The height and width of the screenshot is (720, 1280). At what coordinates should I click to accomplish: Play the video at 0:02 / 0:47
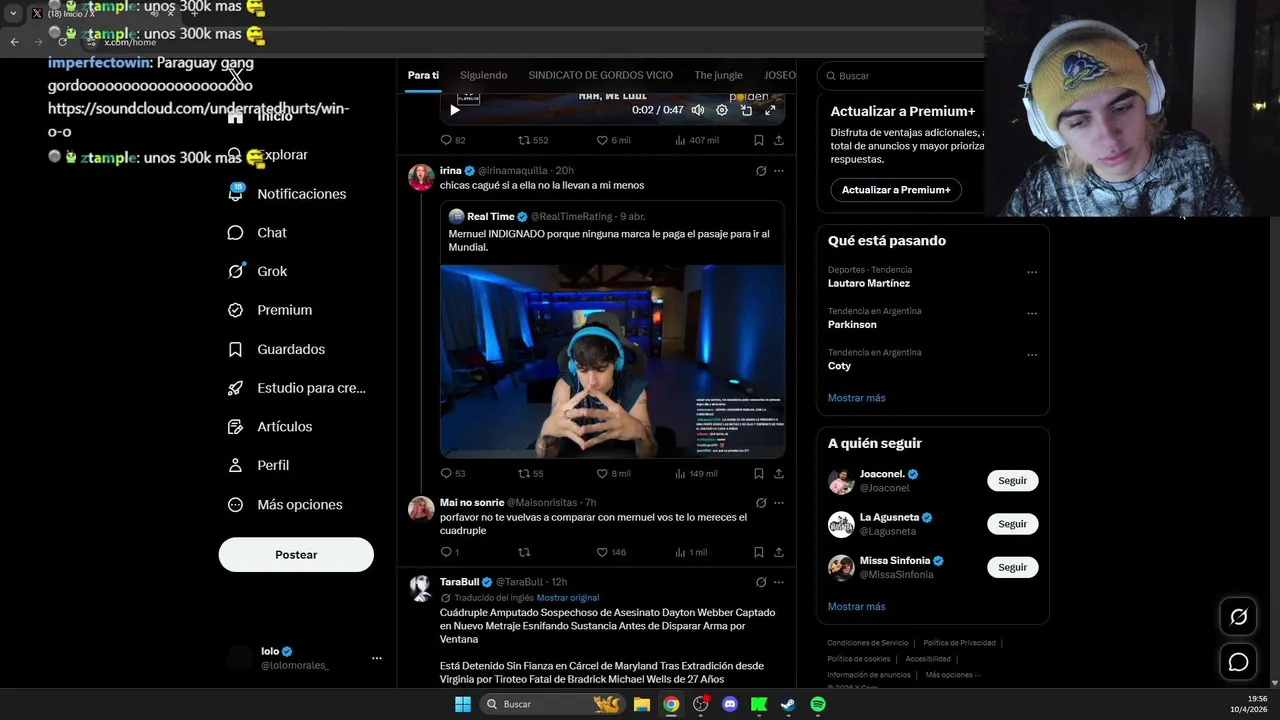pos(455,110)
